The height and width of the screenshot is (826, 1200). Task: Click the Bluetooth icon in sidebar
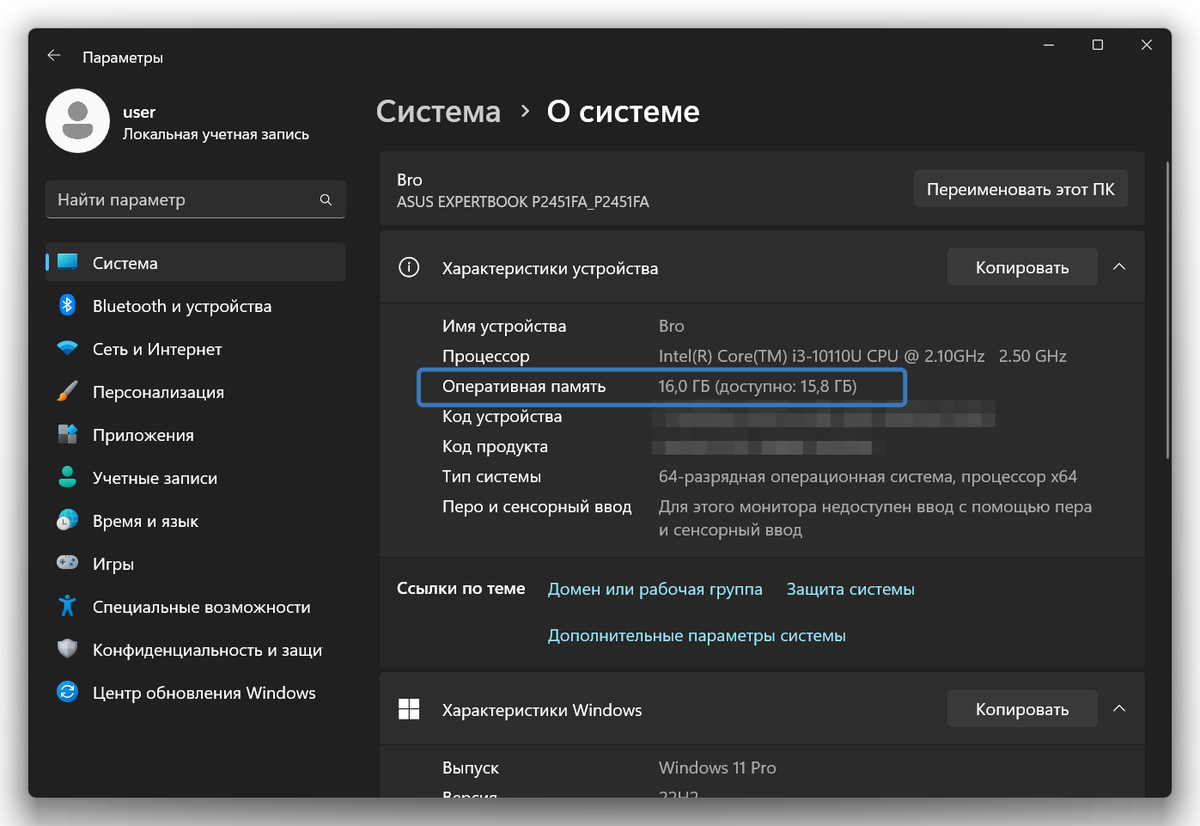pos(68,306)
